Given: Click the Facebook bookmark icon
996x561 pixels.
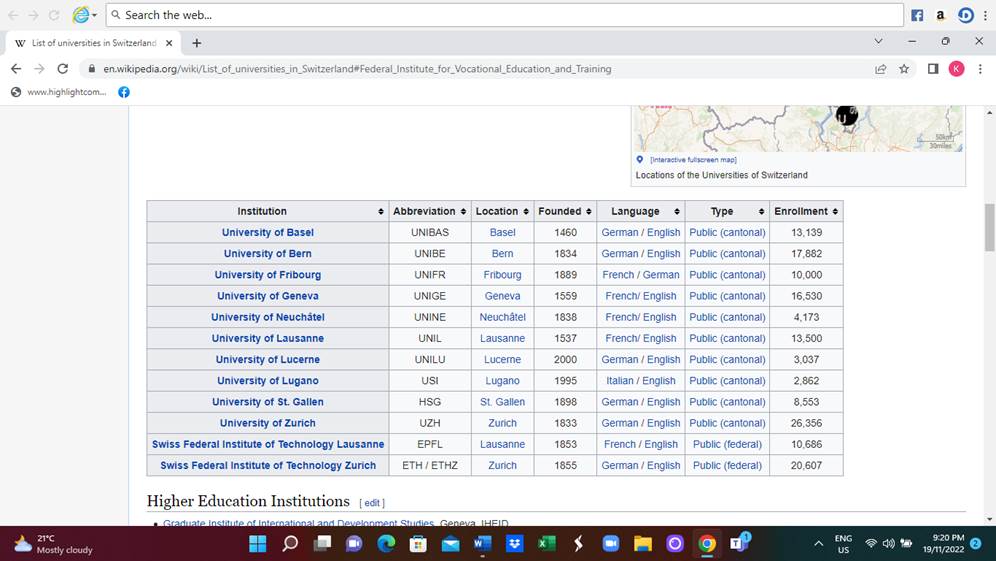Looking at the screenshot, I should click(x=124, y=92).
